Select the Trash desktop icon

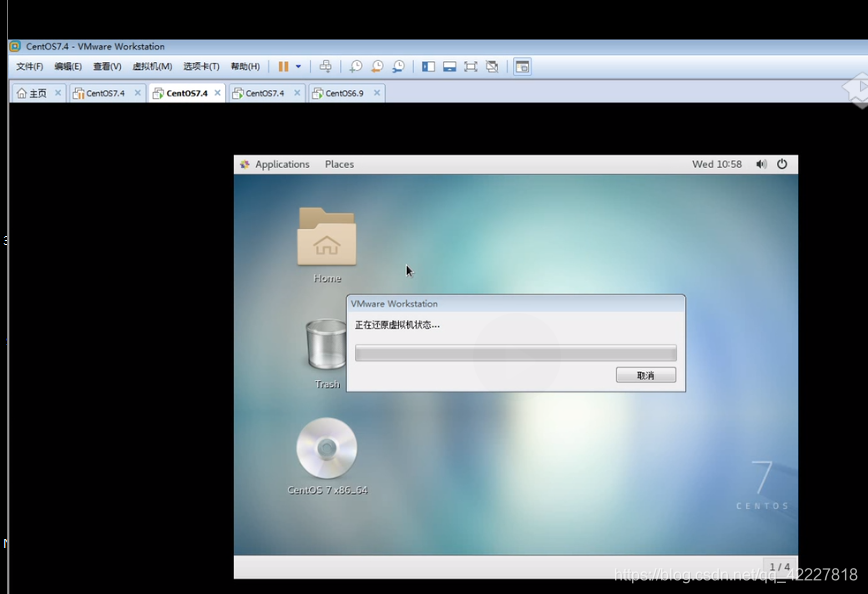tap(327, 353)
